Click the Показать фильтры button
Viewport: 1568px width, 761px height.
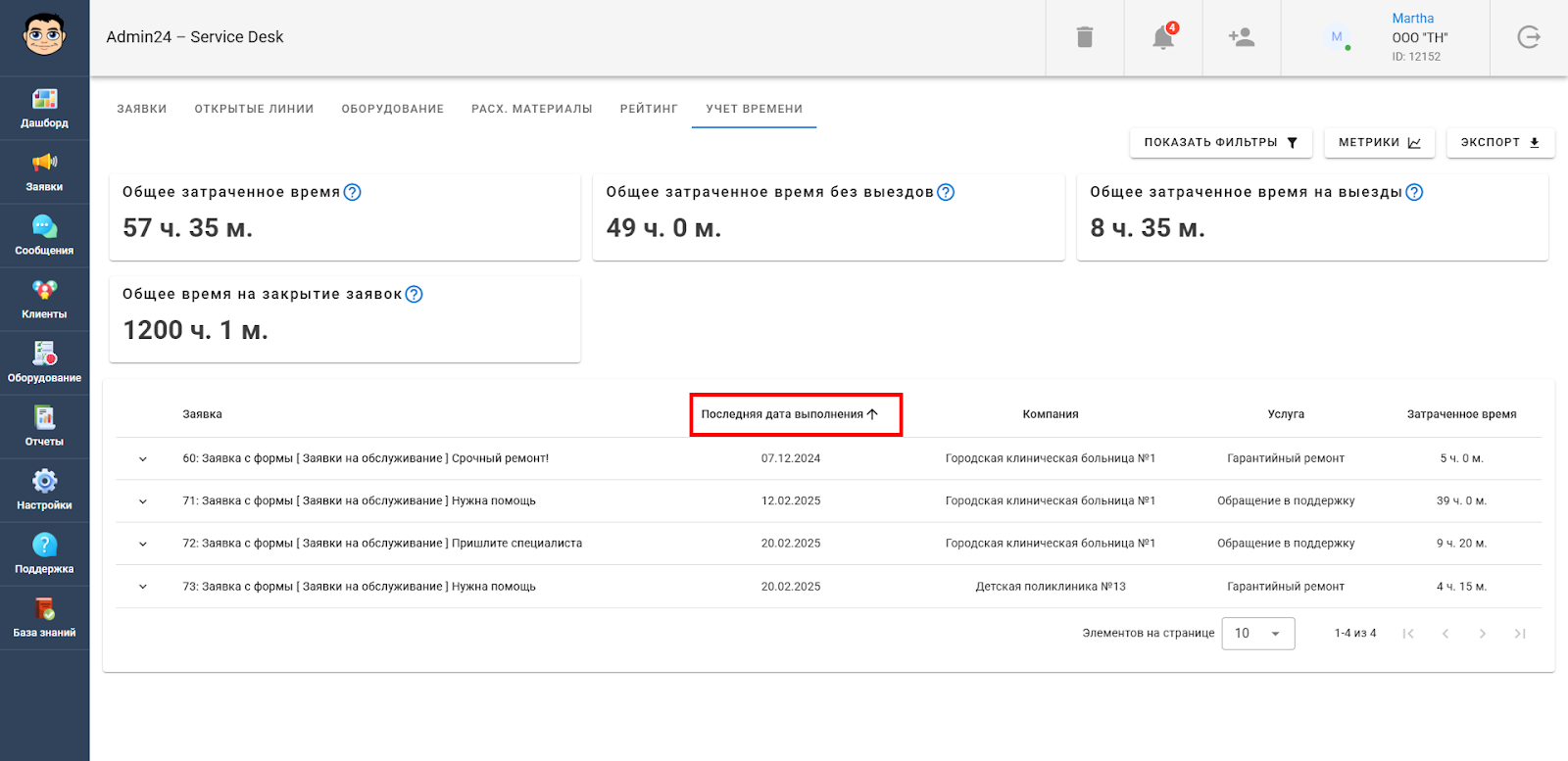[x=1220, y=143]
